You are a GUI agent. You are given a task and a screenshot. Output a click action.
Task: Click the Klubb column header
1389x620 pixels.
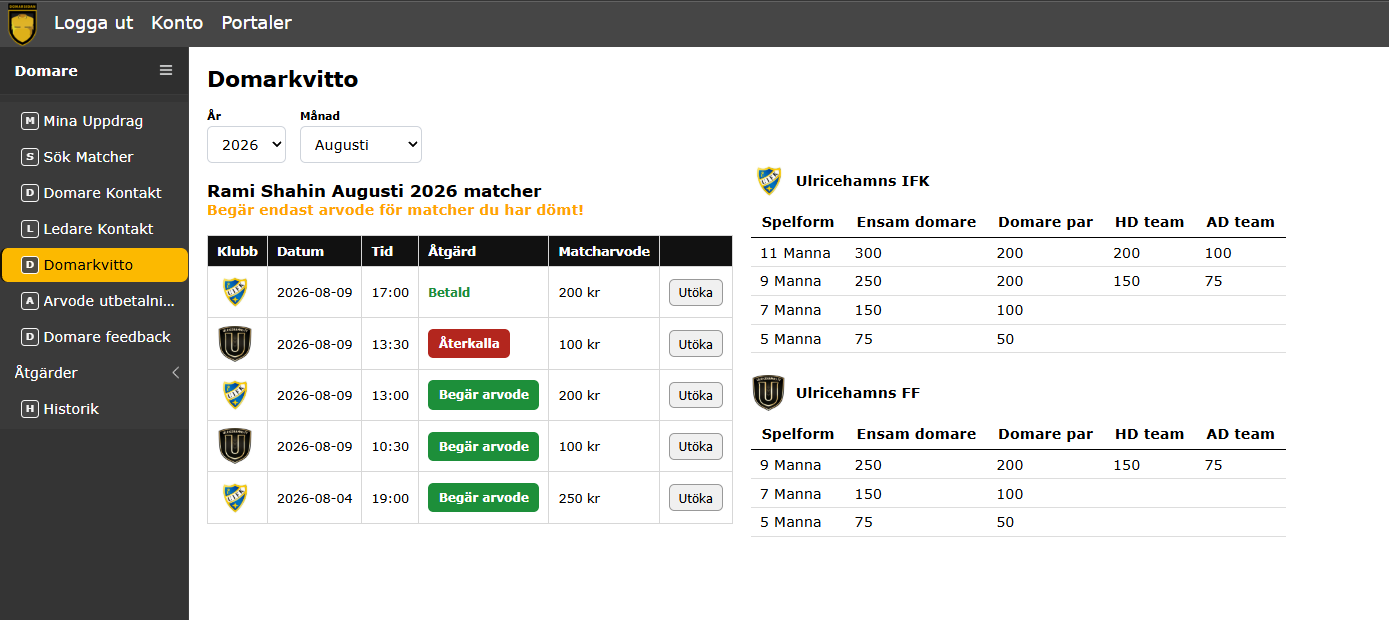tap(237, 251)
